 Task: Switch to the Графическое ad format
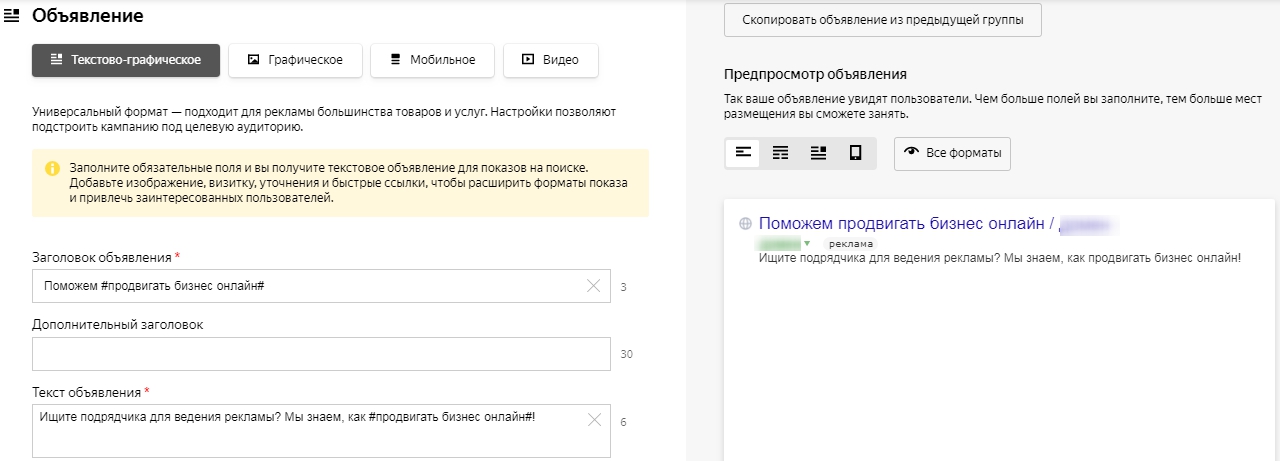(x=293, y=60)
